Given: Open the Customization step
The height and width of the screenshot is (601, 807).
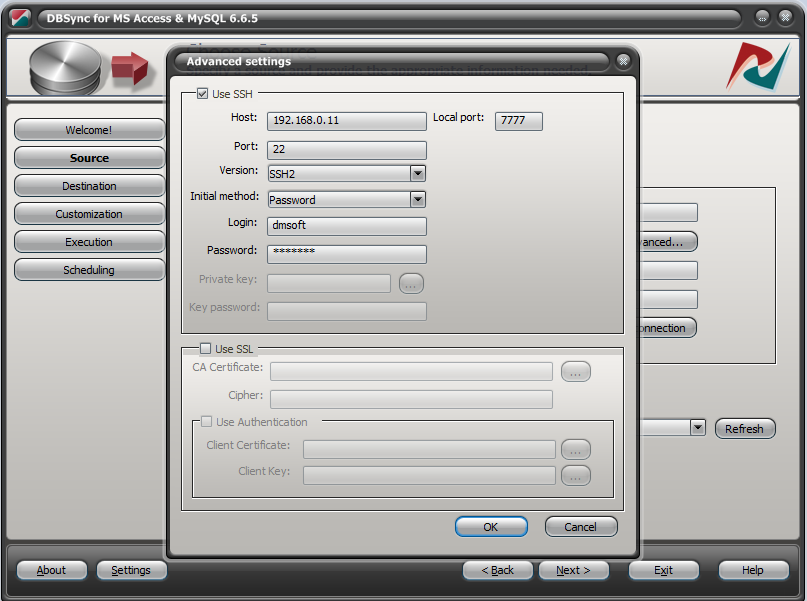Looking at the screenshot, I should coord(89,214).
